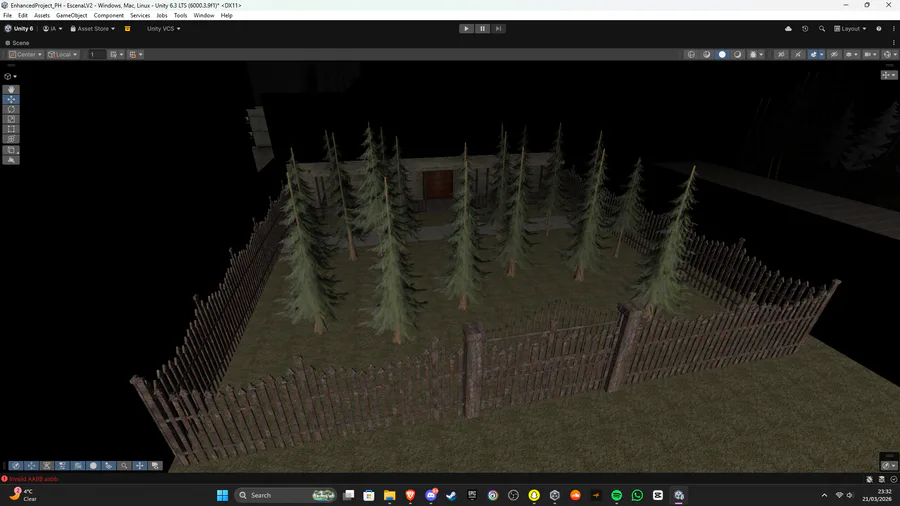900x506 pixels.
Task: Open the Undo History icon
Action: tap(805, 29)
